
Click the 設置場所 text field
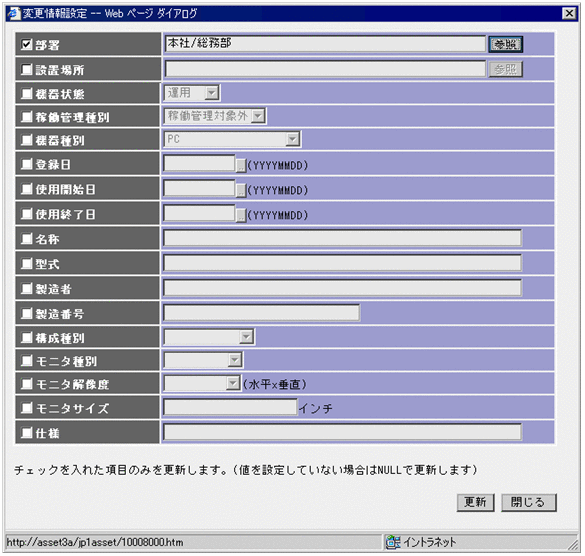coord(325,69)
